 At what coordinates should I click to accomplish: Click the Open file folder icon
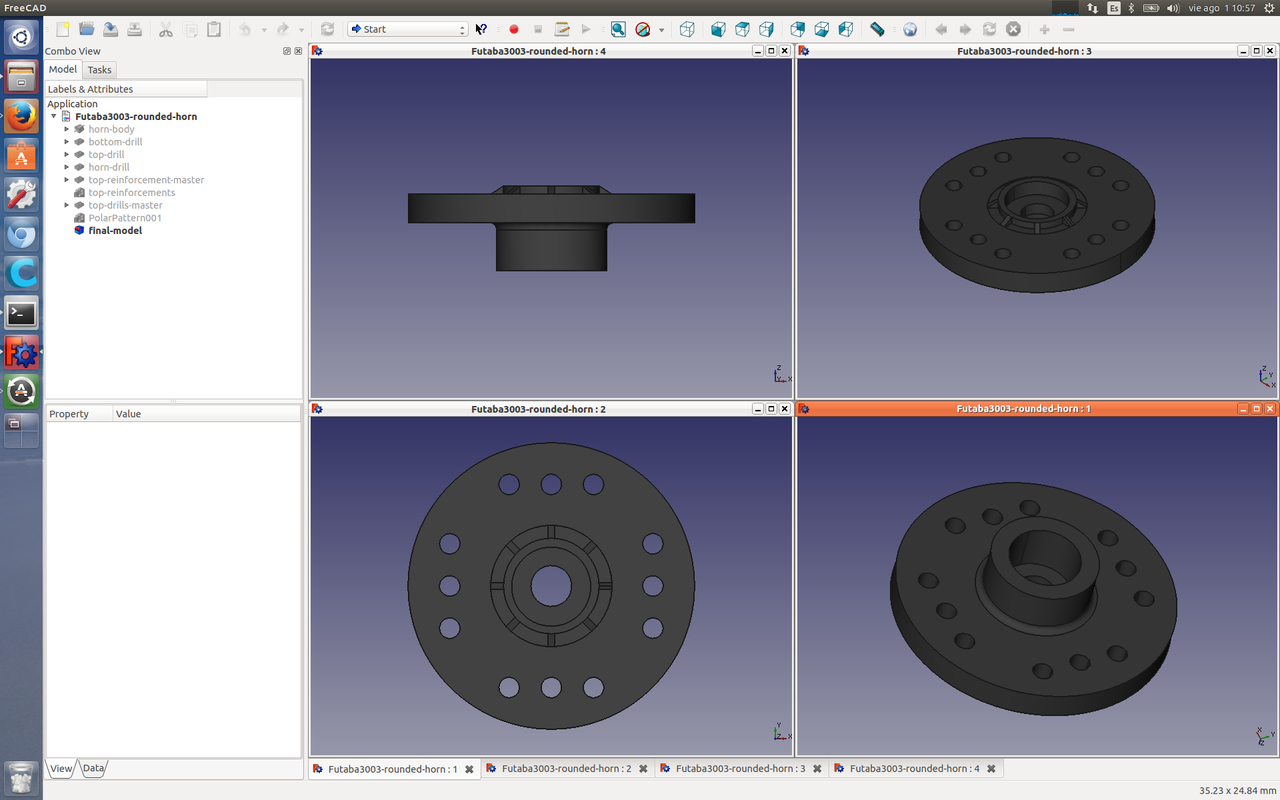[87, 30]
